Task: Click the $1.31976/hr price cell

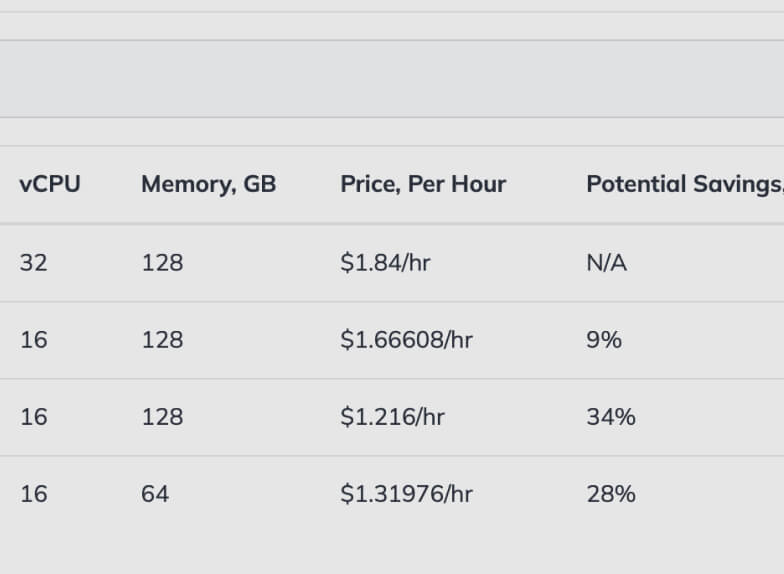Action: point(406,494)
